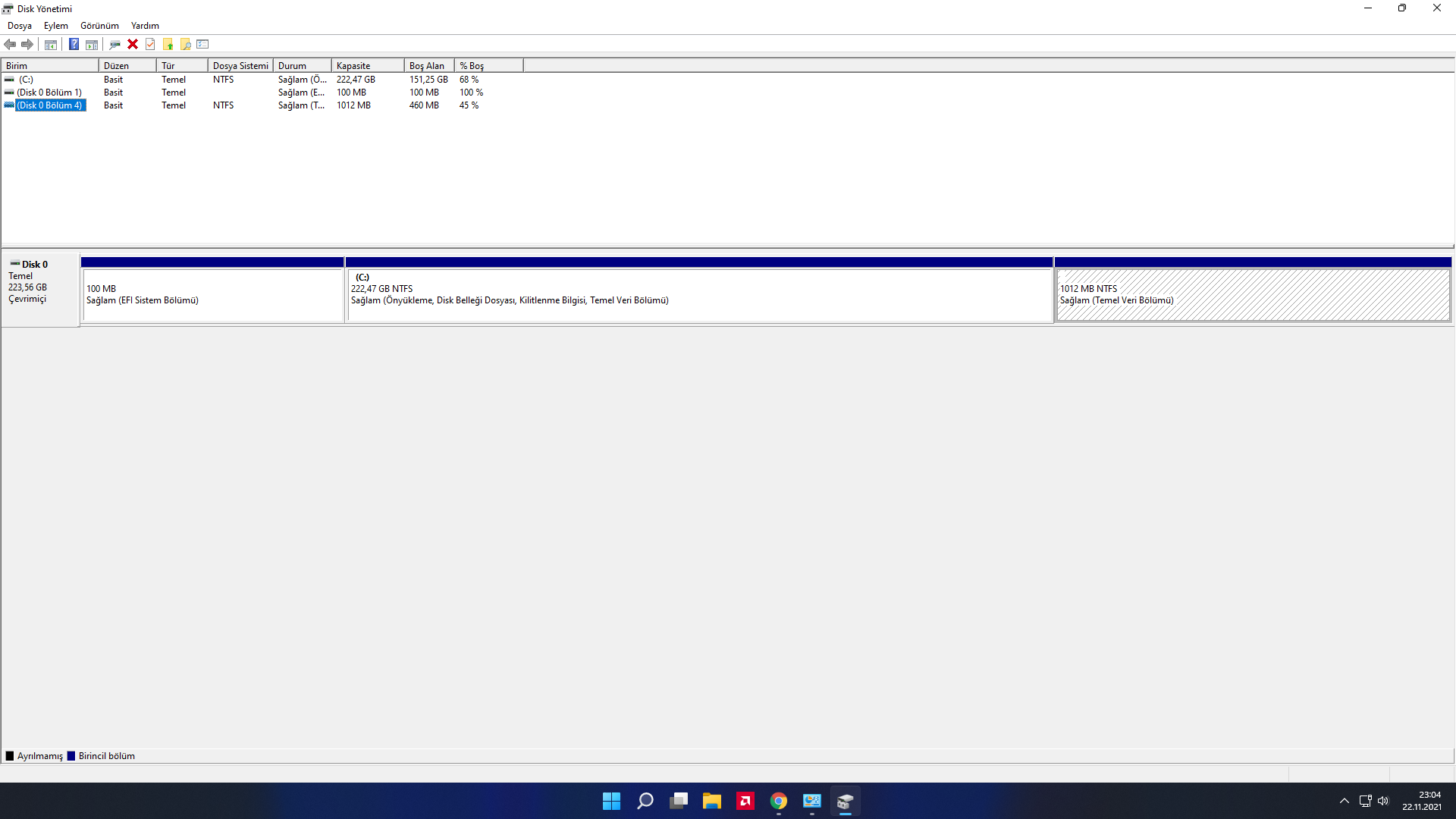Screen dimensions: 1456x819
Task: Click the folder with green arrow icon
Action: tap(168, 44)
